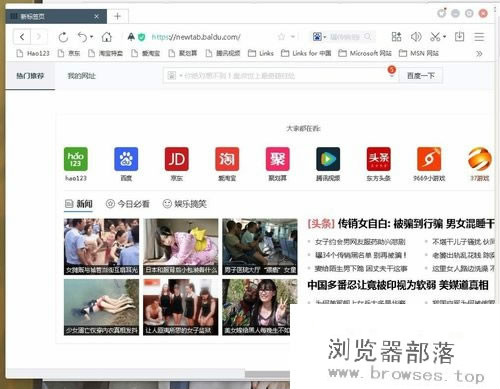
Task: Click the undo closed tab arrow icon
Action: coord(82,37)
